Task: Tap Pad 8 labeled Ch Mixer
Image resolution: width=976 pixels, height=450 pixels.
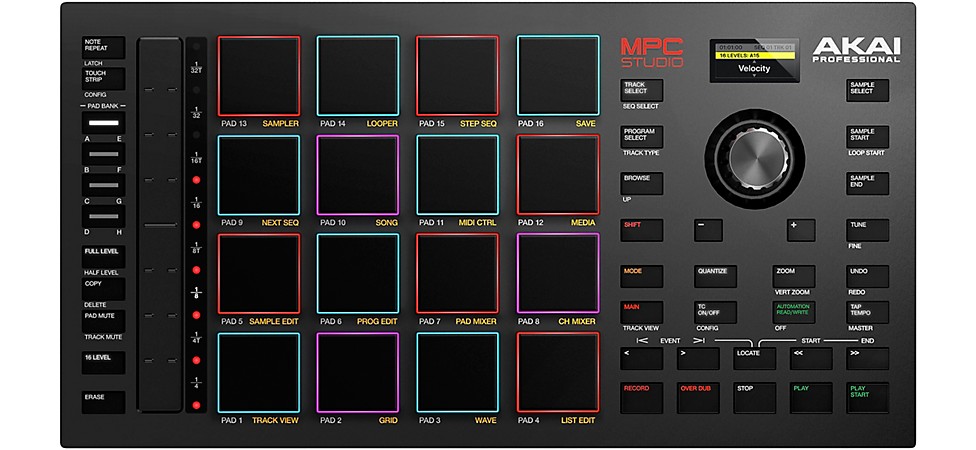Action: click(x=558, y=274)
